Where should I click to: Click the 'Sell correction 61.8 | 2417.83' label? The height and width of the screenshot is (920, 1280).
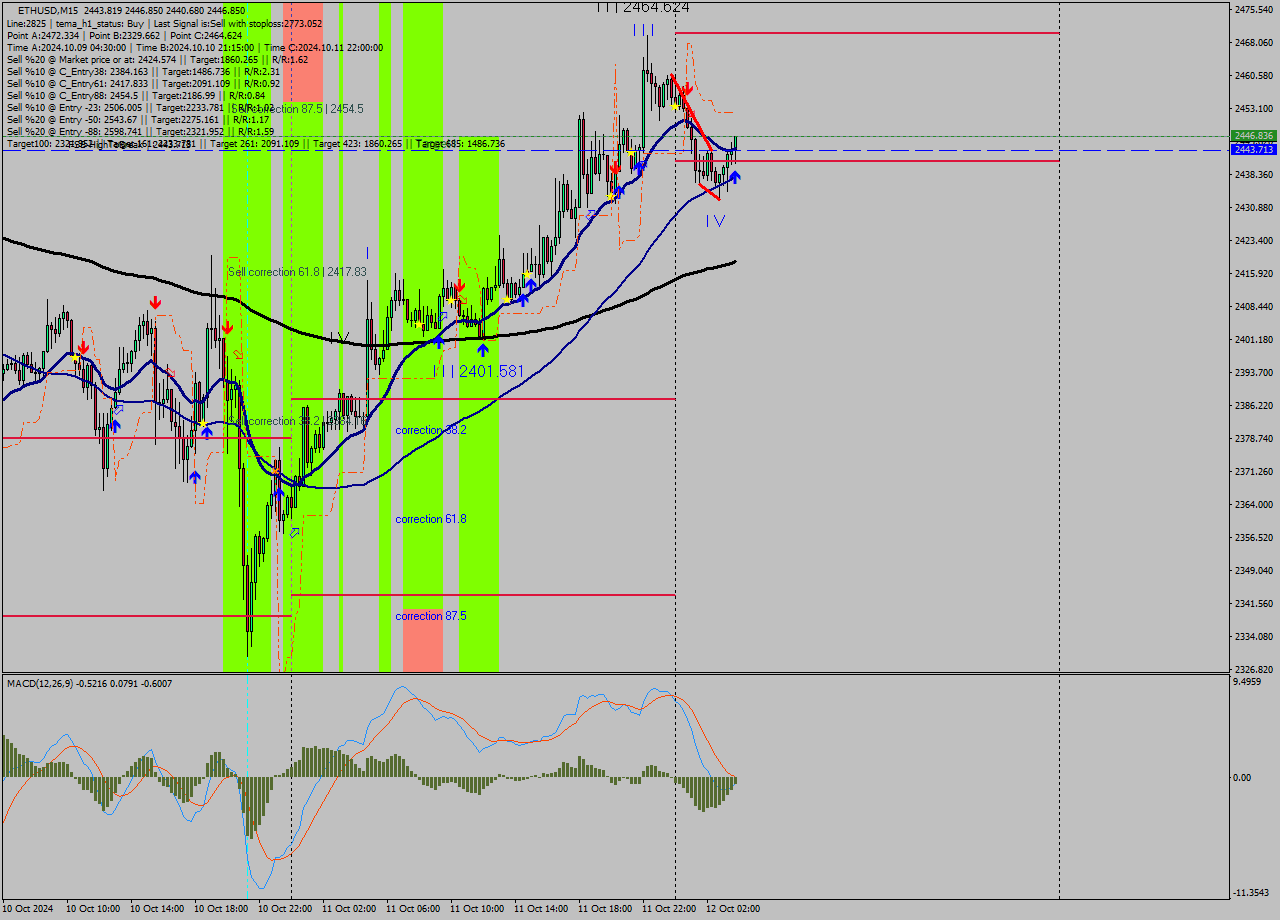click(x=297, y=272)
